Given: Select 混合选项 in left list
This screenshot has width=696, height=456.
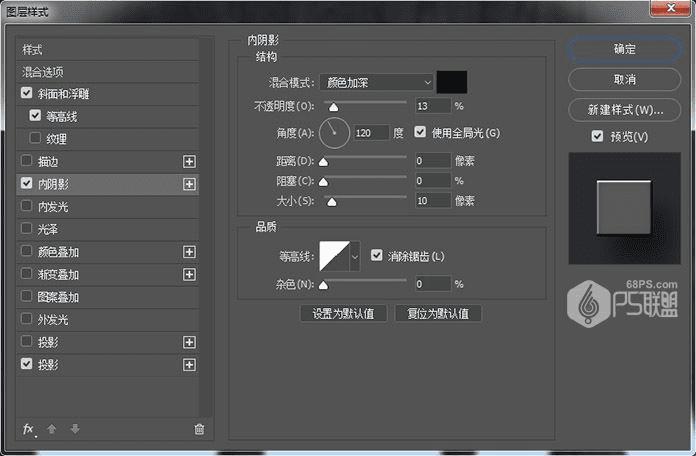Looking at the screenshot, I should tap(107, 72).
